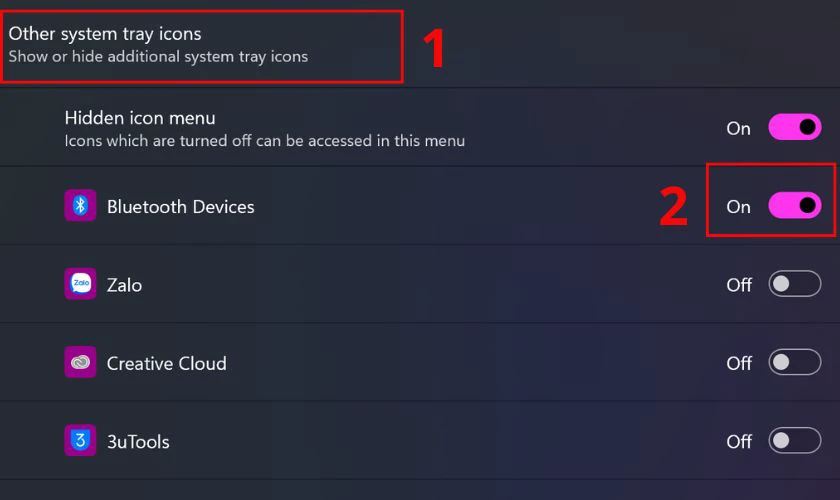Select the Bluetooth Devices label text
The image size is (840, 500).
(x=181, y=207)
